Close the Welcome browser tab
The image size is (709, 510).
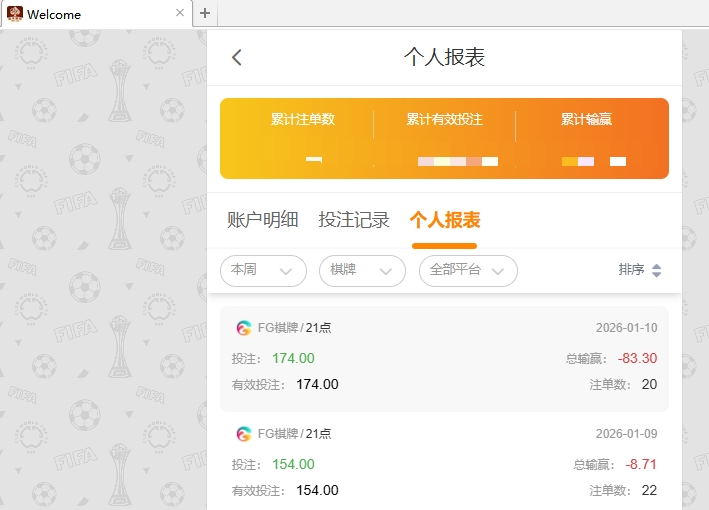click(180, 13)
